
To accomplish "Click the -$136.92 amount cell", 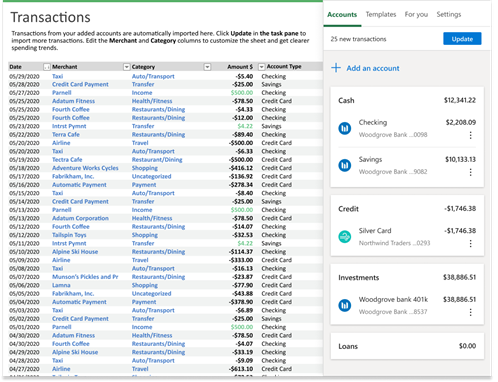I will (x=241, y=176).
